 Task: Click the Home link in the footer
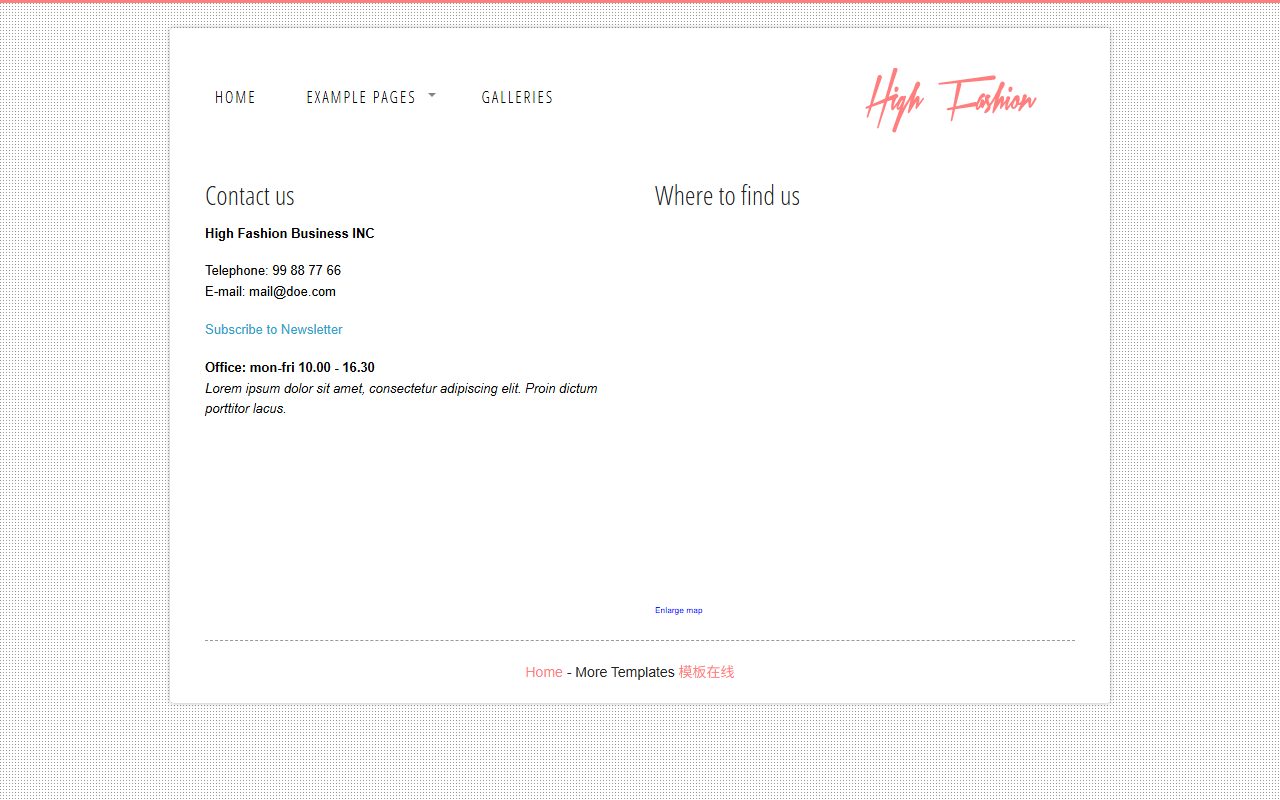pyautogui.click(x=544, y=672)
